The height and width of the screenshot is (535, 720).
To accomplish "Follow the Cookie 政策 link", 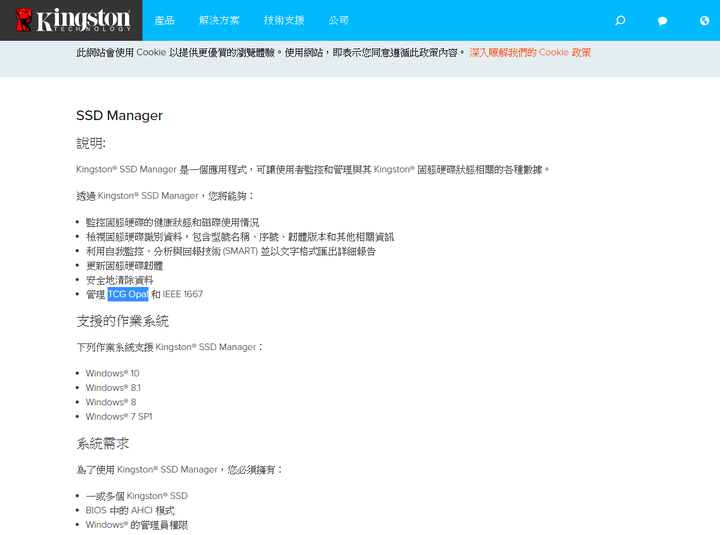I will (x=530, y=52).
